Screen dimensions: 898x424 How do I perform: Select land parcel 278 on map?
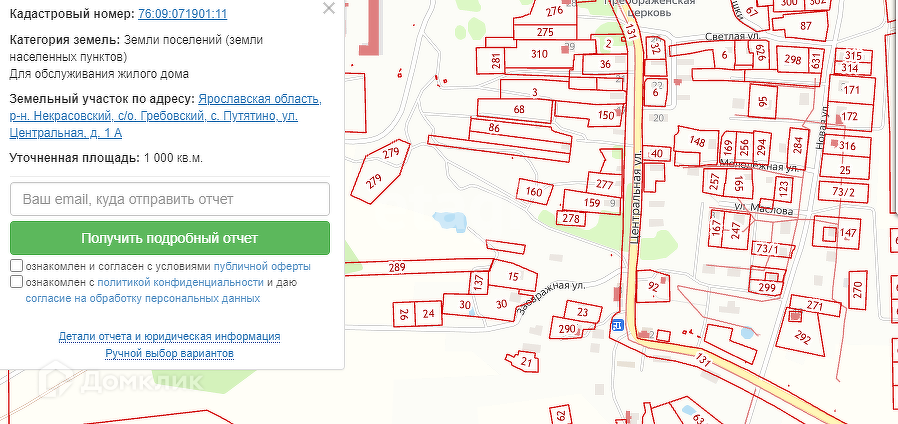[x=571, y=218]
